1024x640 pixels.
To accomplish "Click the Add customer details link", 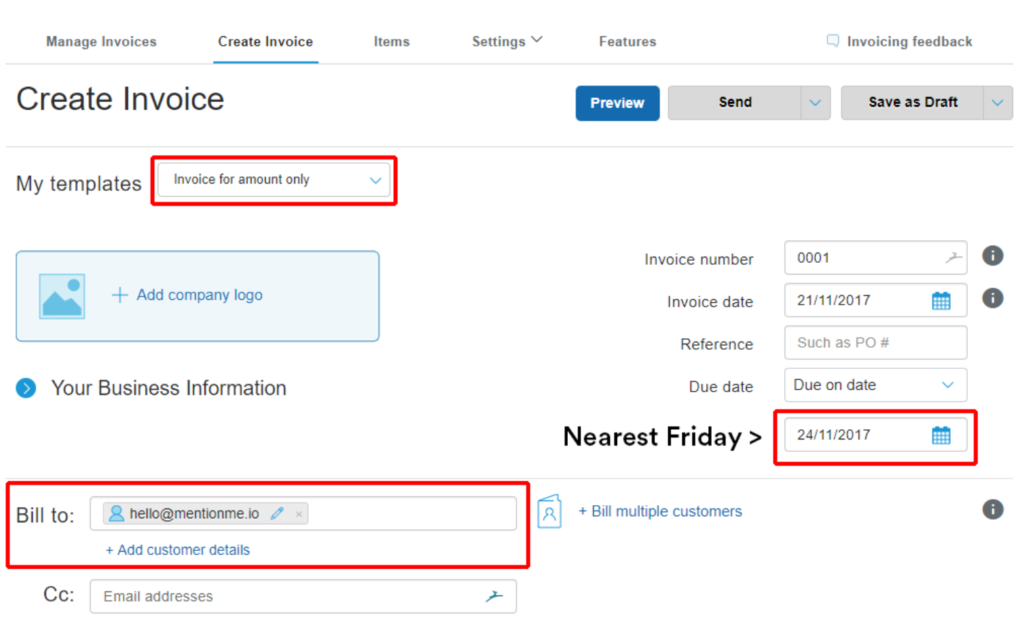I will click(x=178, y=550).
